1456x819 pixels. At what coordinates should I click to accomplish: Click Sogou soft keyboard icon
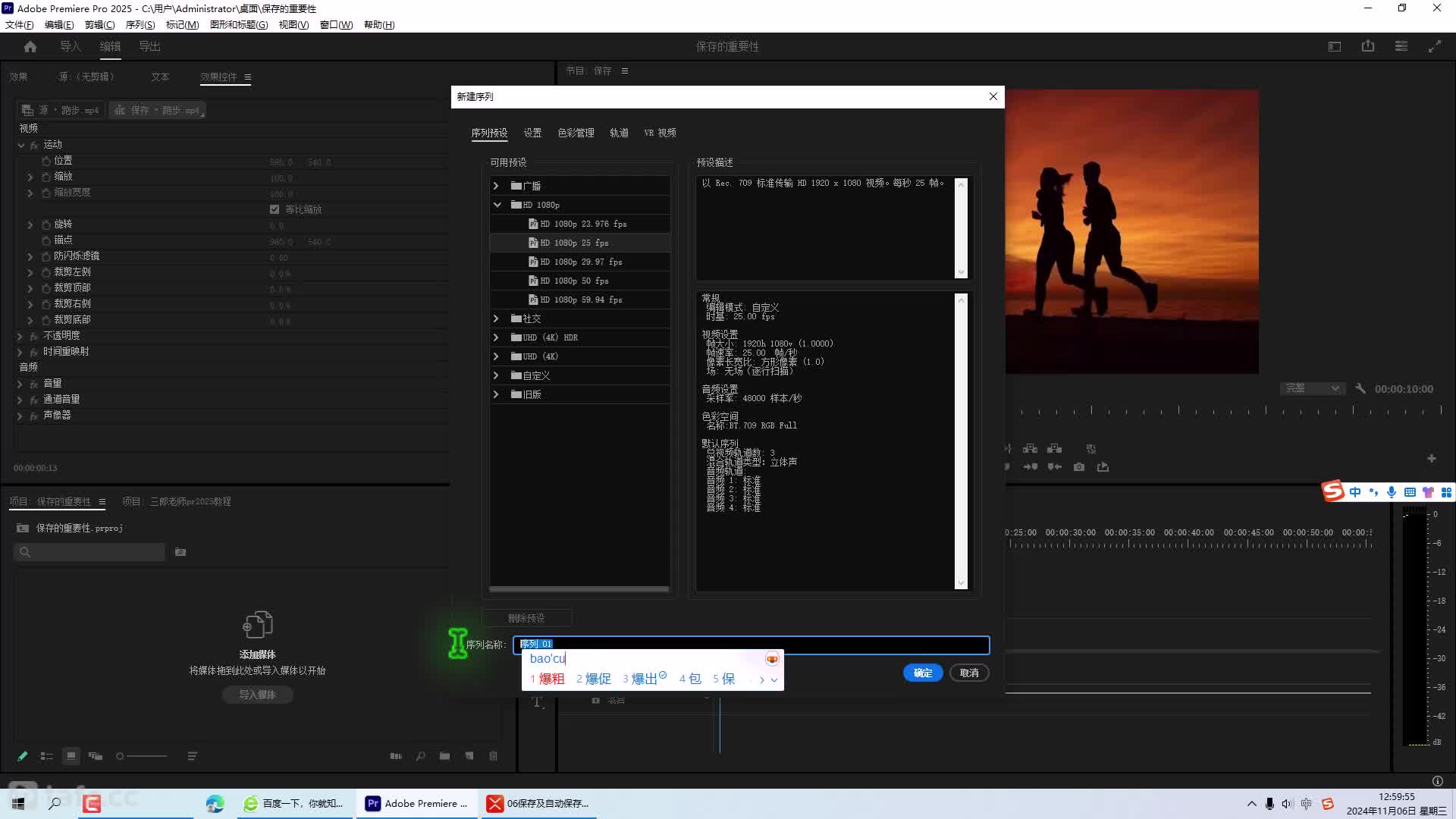click(1410, 492)
